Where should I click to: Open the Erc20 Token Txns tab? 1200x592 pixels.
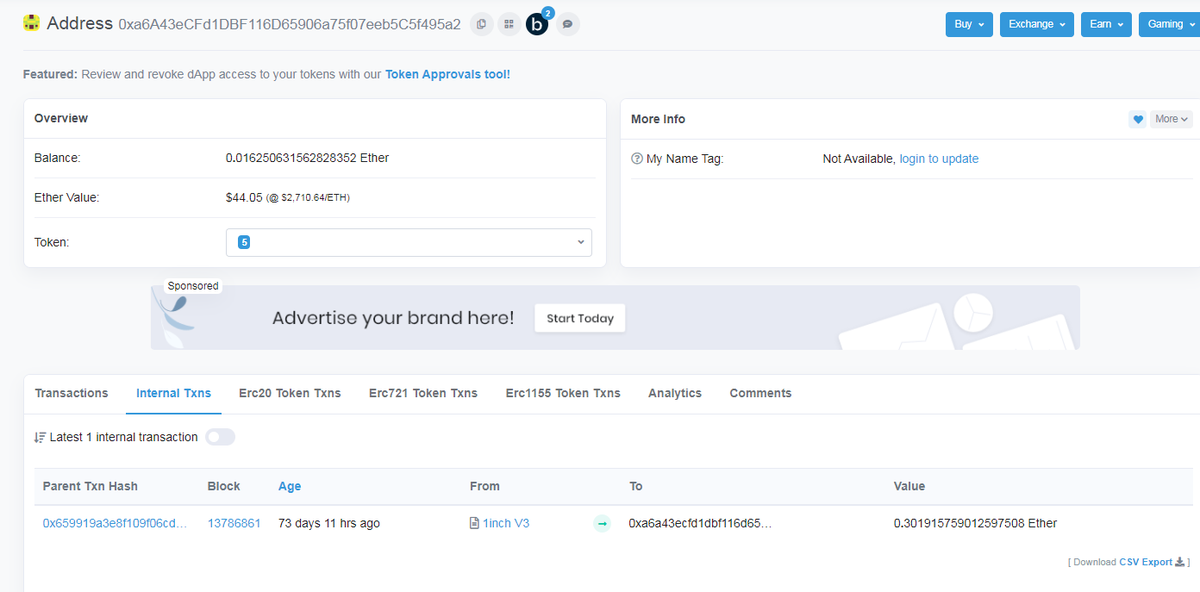(x=290, y=393)
